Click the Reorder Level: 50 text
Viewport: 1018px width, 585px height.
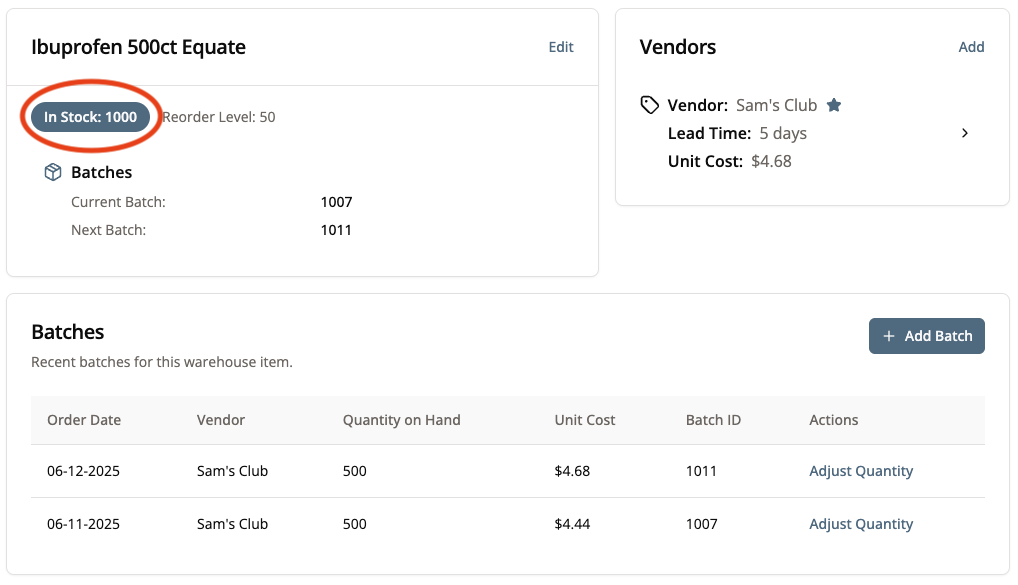point(219,117)
